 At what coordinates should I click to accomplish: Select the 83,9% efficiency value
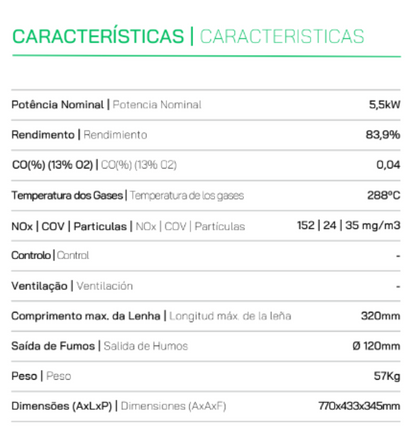[383, 135]
